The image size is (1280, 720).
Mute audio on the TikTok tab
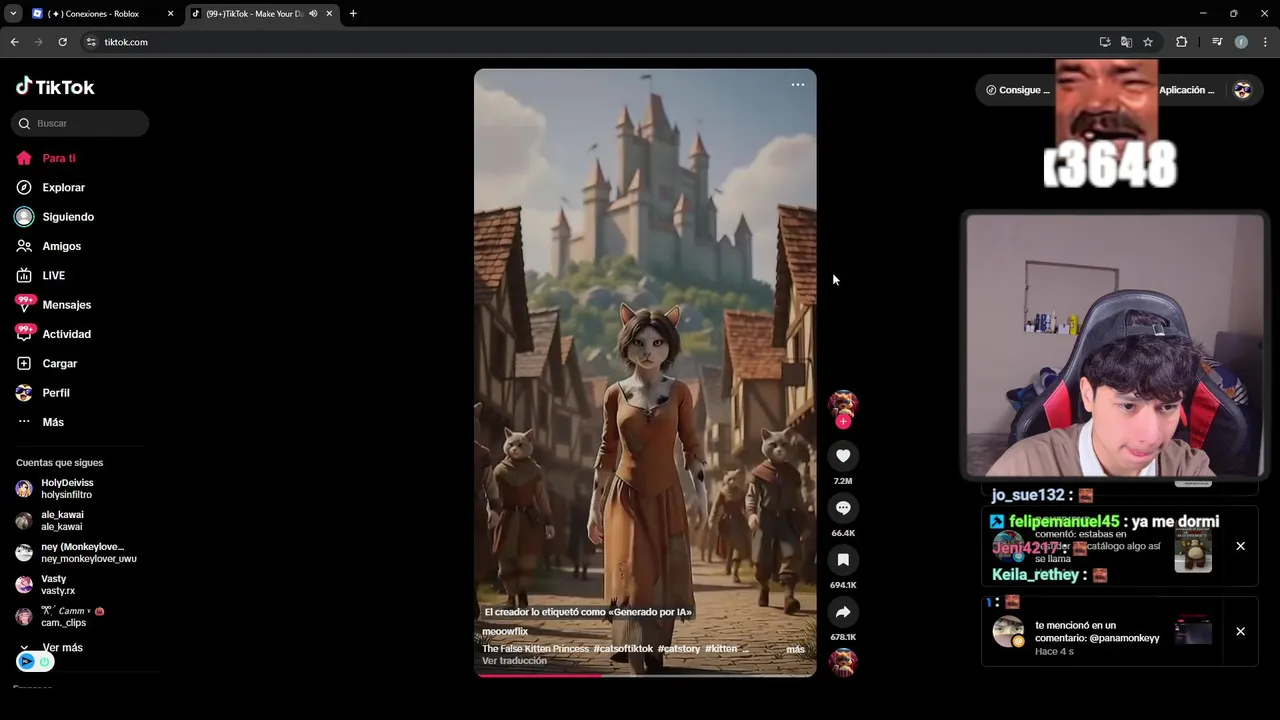point(313,14)
